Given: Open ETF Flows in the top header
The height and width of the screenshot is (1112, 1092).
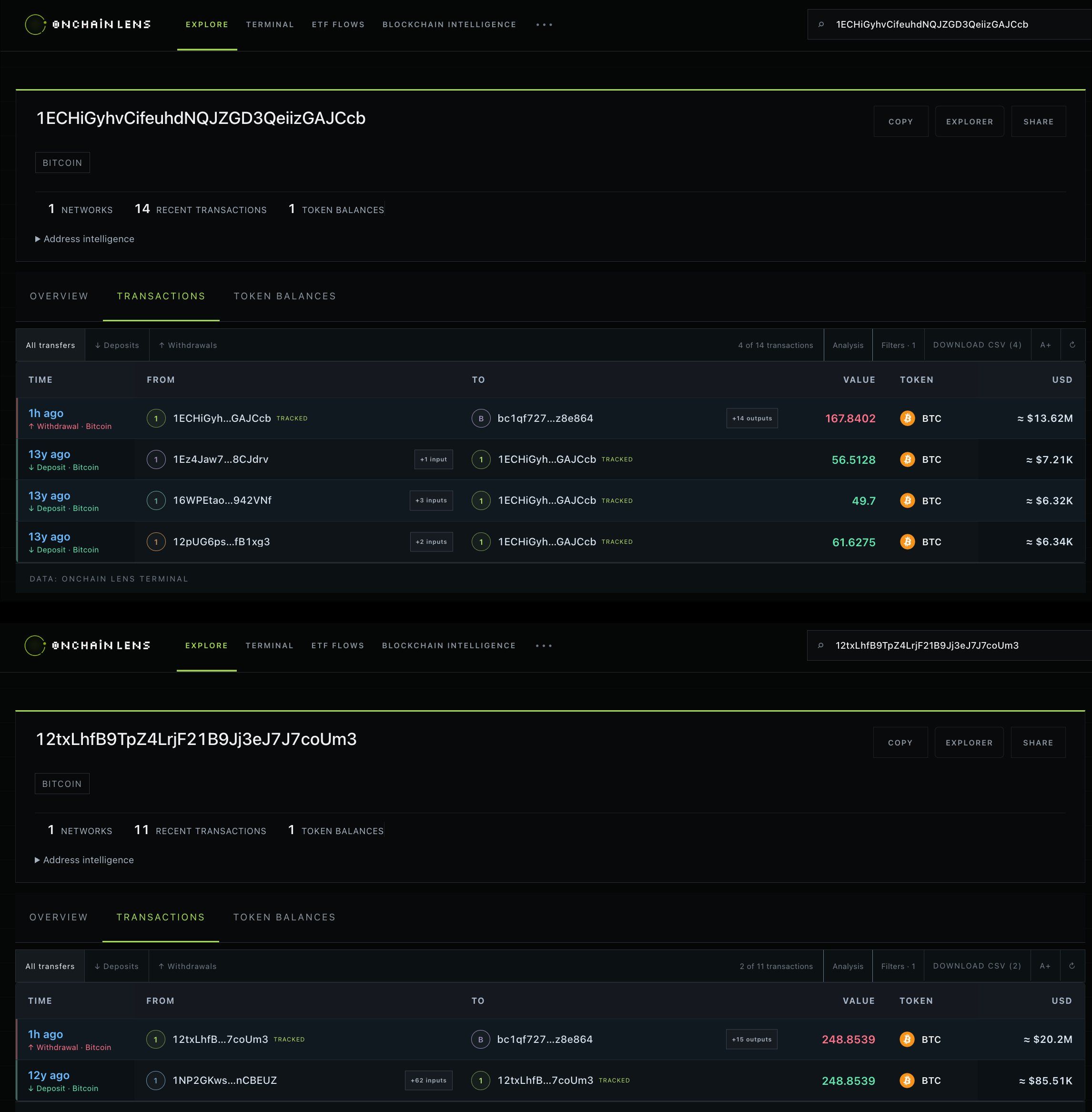Looking at the screenshot, I should 338,25.
